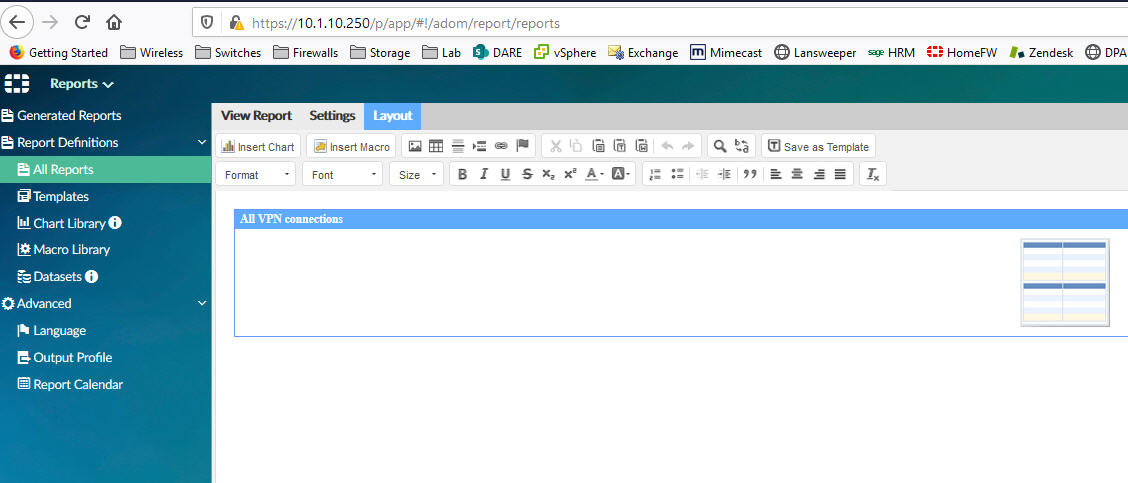Select the Layout tab

pos(393,116)
